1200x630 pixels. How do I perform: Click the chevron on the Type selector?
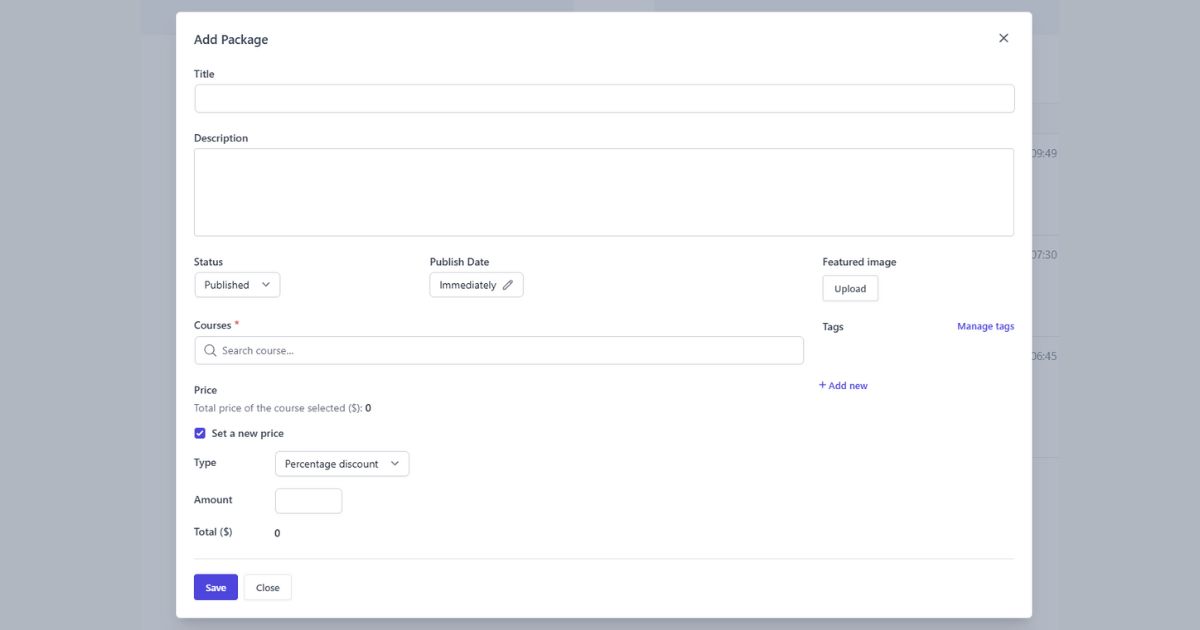(396, 463)
